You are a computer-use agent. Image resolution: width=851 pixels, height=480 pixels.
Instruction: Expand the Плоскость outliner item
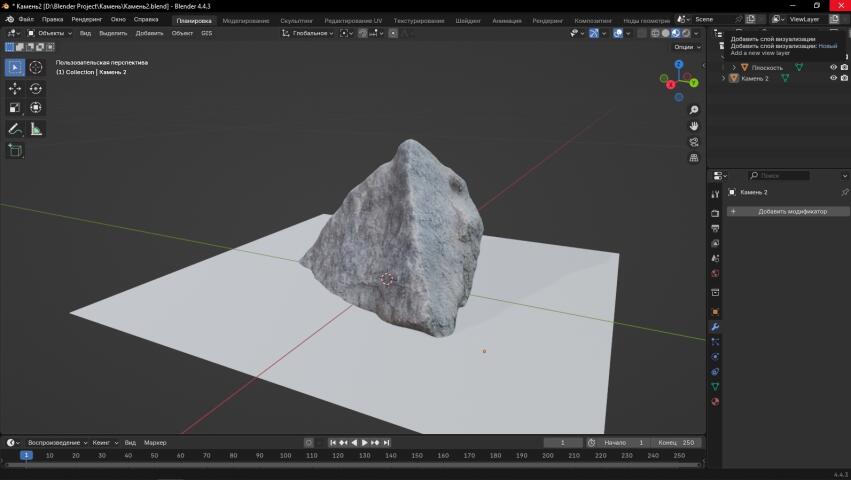tap(734, 67)
